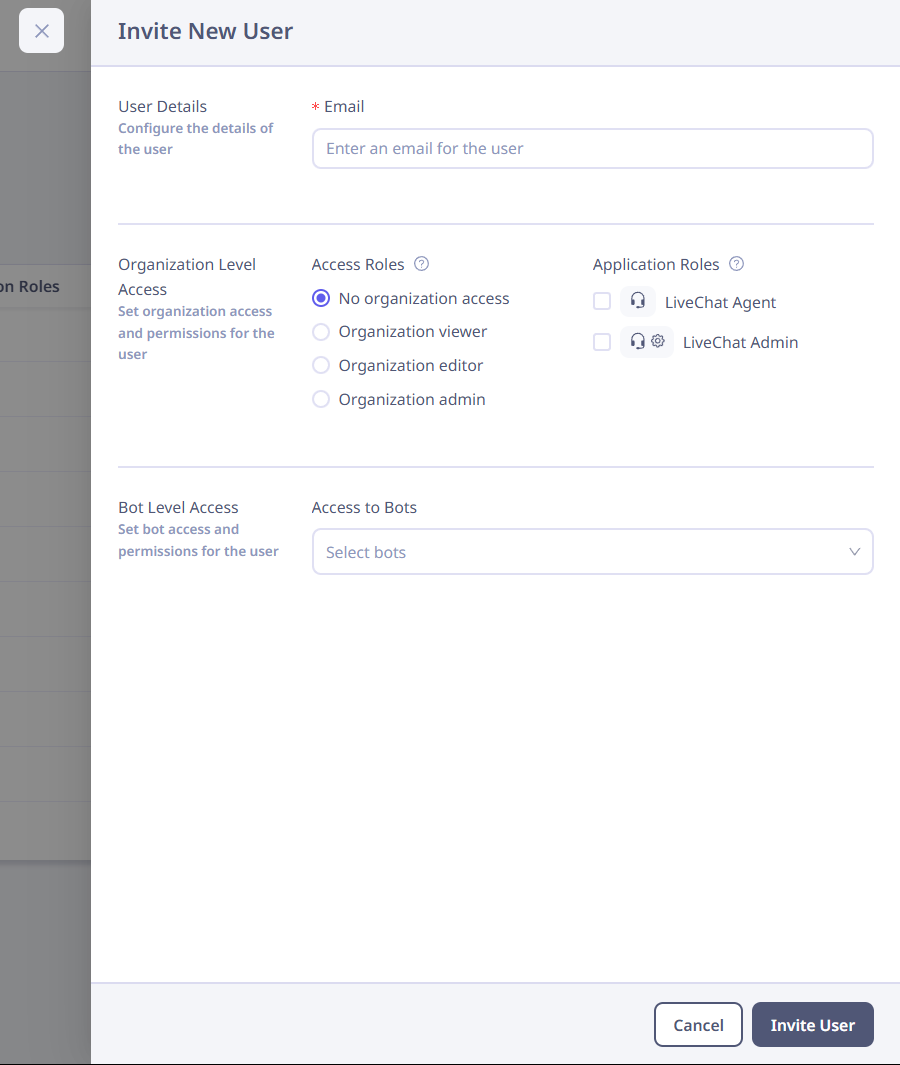The width and height of the screenshot is (900, 1065).
Task: Close the Invite New User panel
Action: (x=41, y=31)
